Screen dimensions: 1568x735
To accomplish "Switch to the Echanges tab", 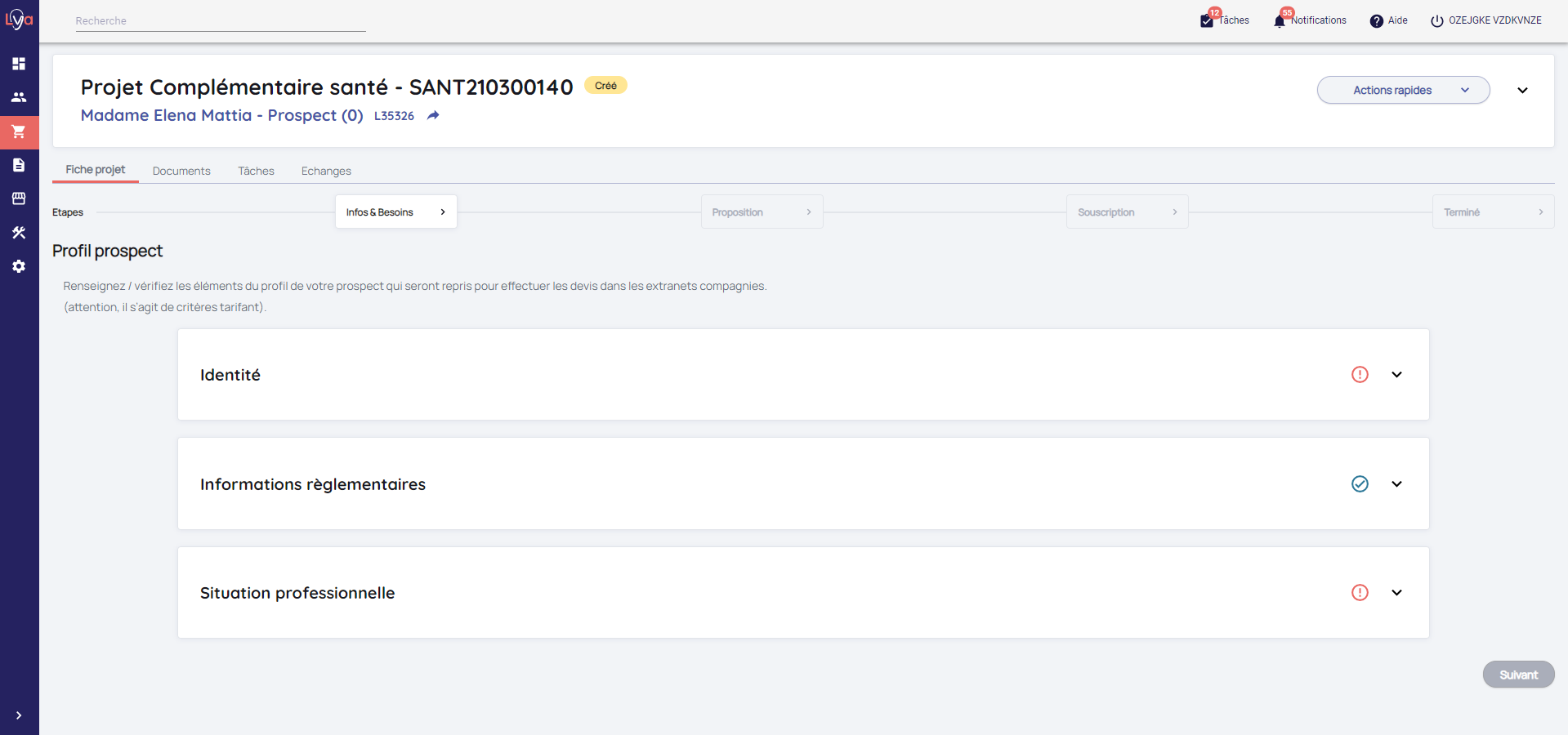I will point(326,171).
